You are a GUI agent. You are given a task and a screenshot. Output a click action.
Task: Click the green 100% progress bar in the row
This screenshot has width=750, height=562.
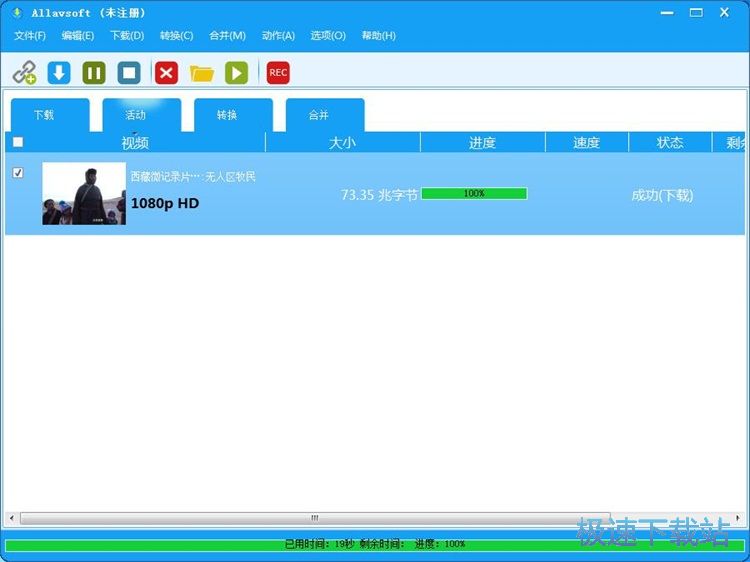tap(474, 194)
